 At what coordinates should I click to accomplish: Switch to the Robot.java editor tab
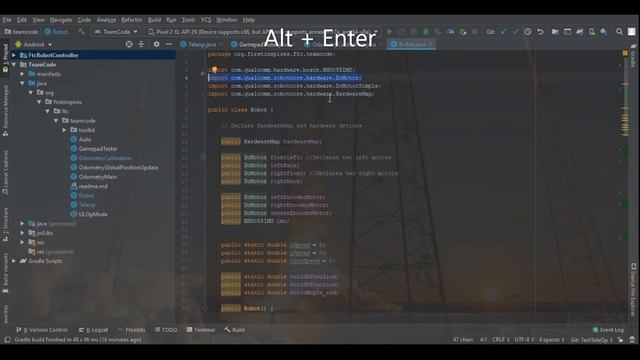411,44
